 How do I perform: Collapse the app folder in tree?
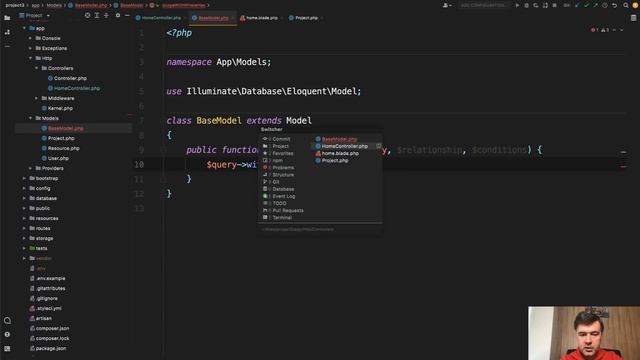(24, 28)
